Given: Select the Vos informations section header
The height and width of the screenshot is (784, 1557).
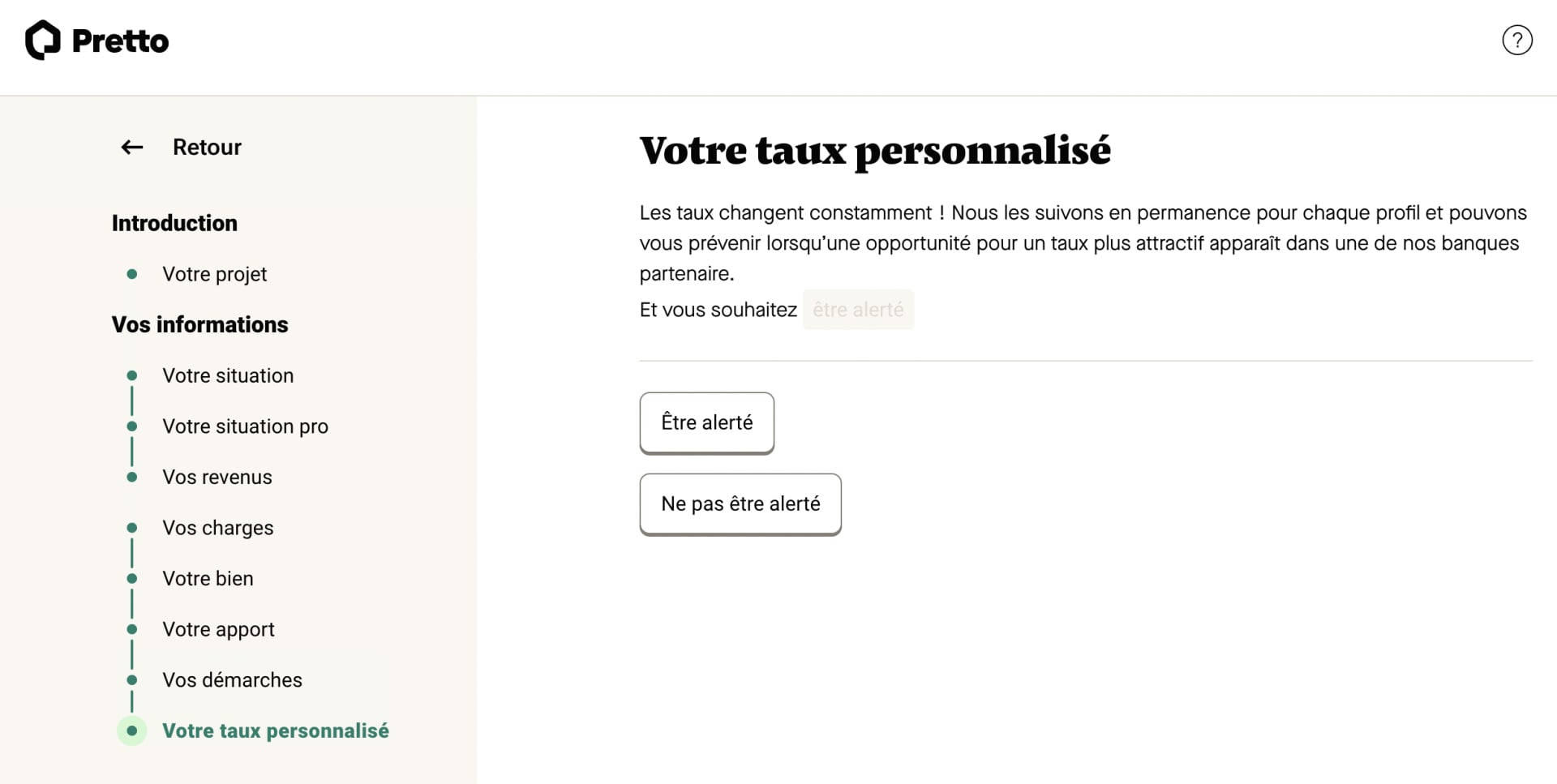Looking at the screenshot, I should coord(199,324).
